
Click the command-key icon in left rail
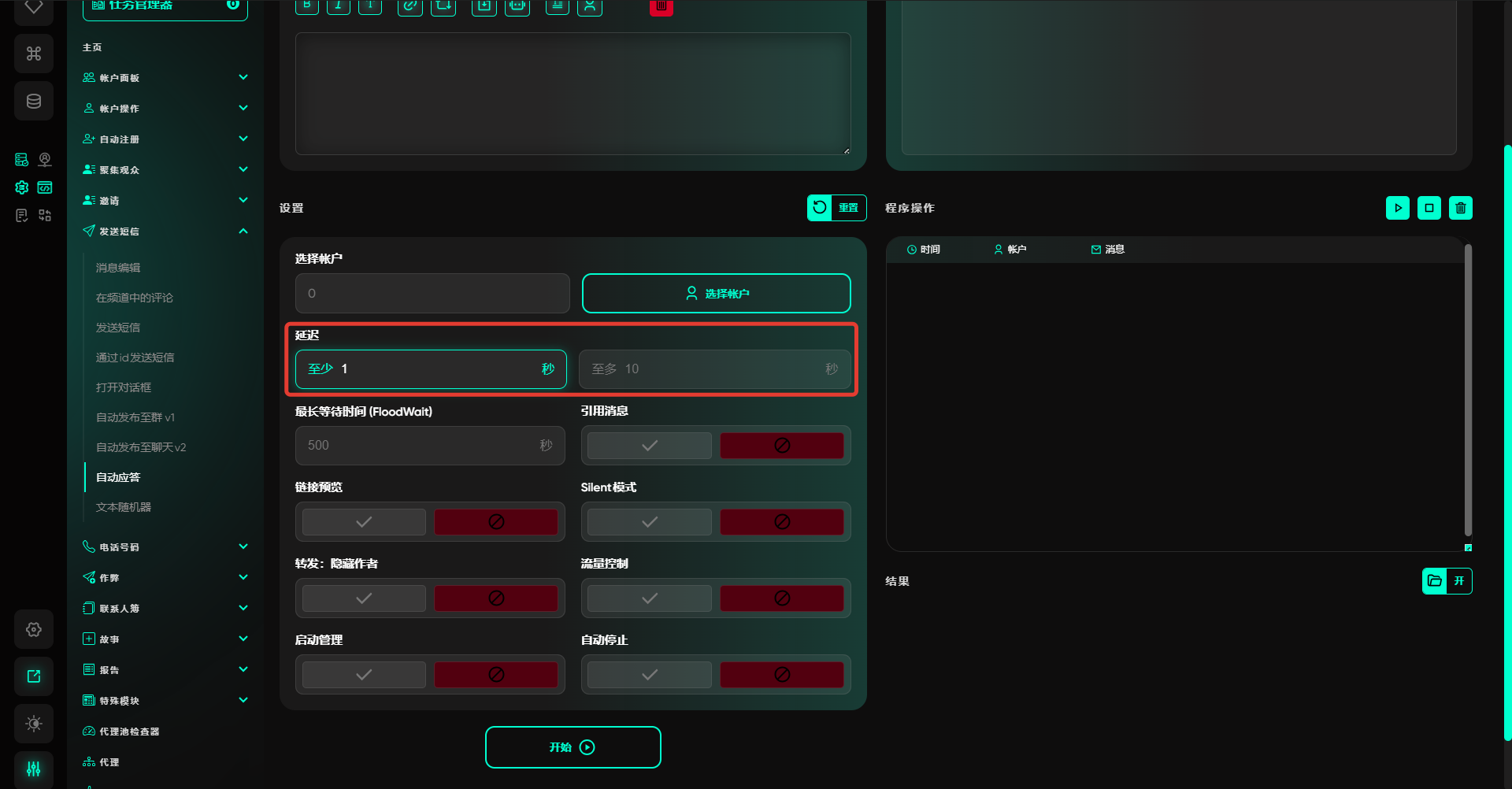[x=34, y=54]
